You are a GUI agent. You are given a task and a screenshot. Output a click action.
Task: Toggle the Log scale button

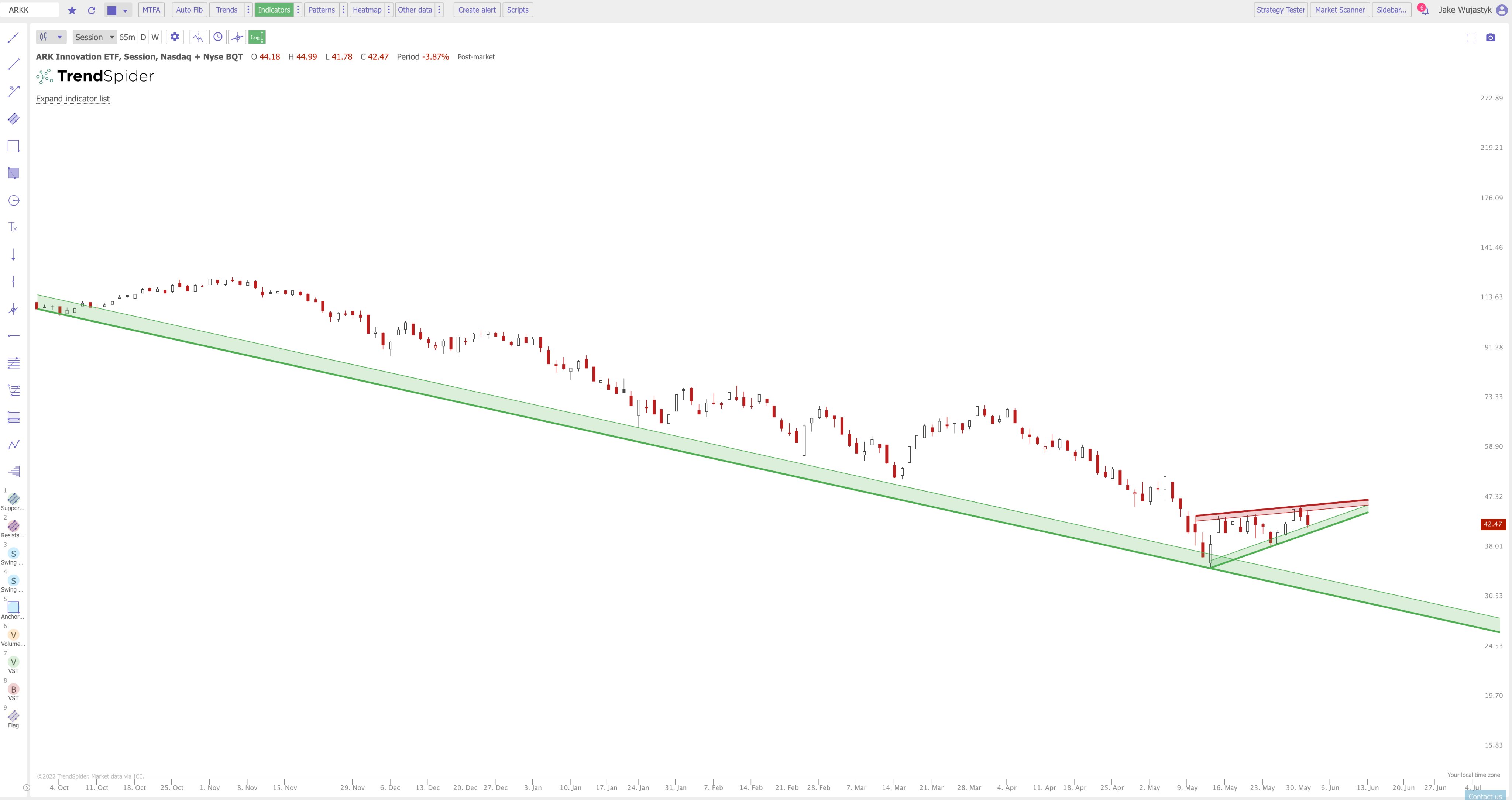[x=257, y=37]
